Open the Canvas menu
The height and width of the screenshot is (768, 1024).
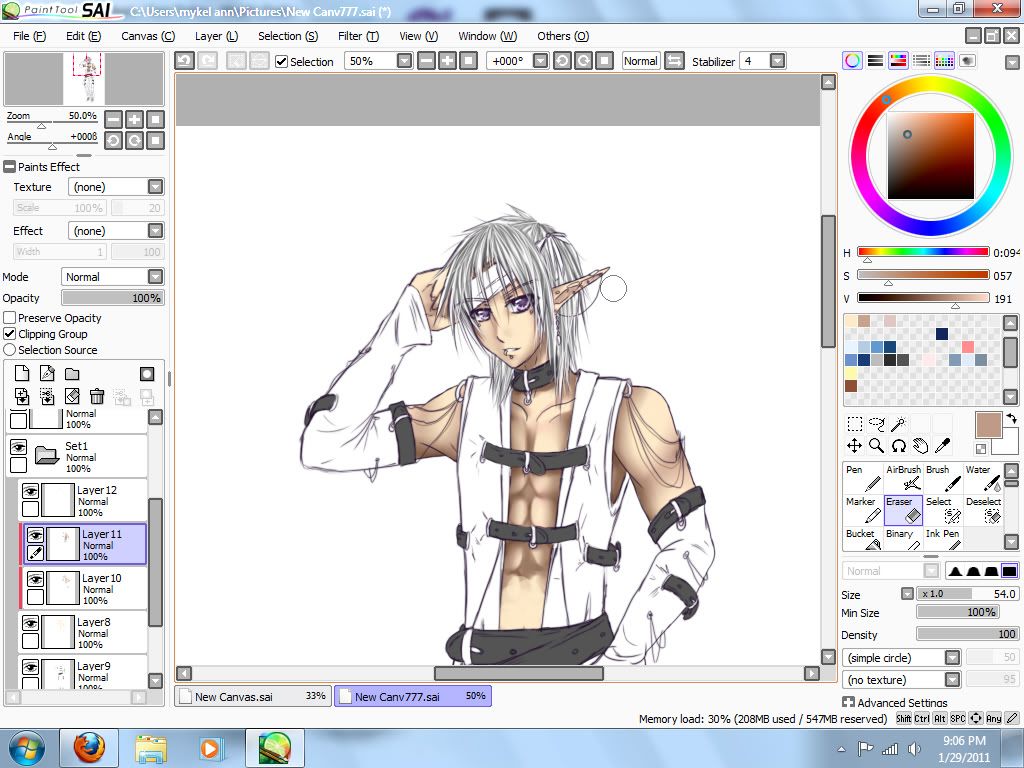coord(148,36)
